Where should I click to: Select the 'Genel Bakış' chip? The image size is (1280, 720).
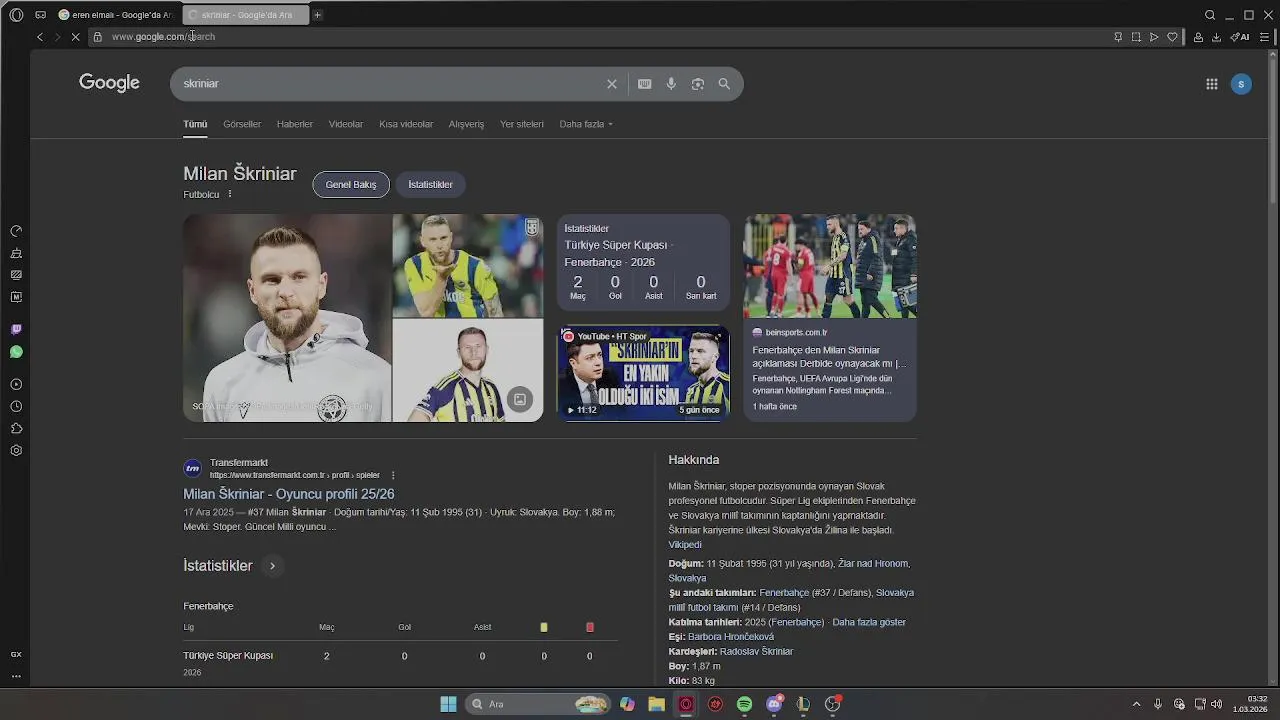[351, 184]
